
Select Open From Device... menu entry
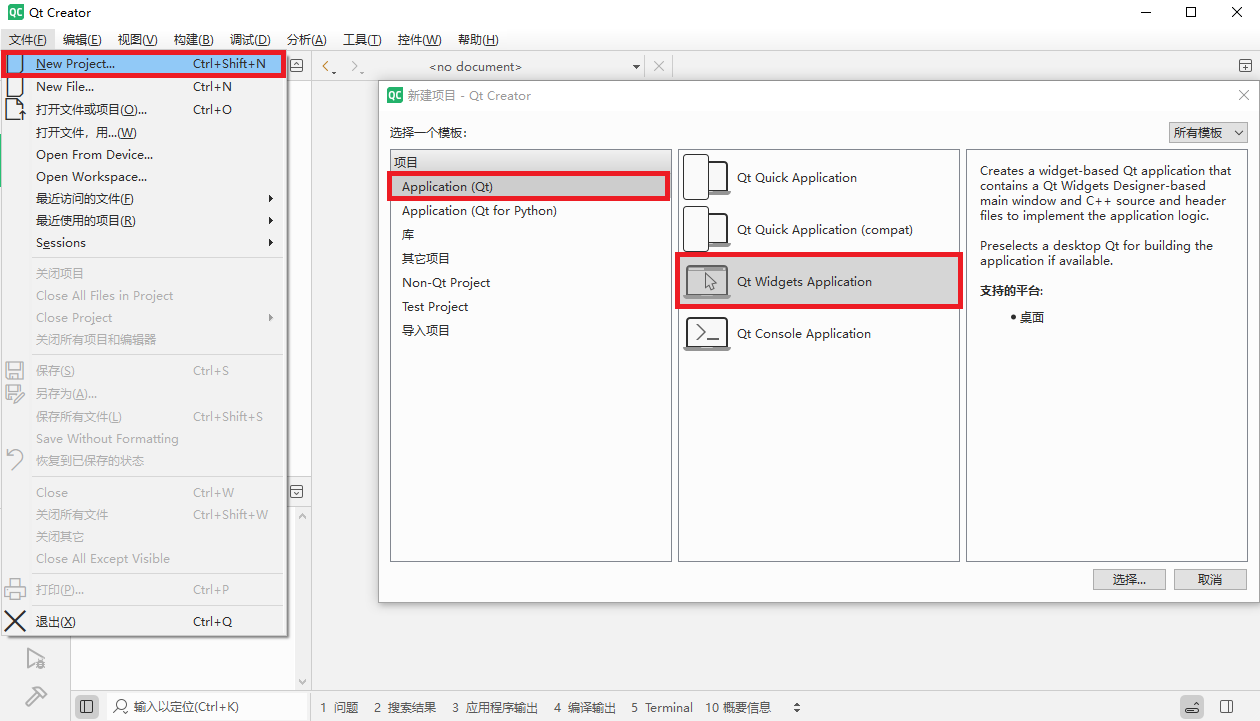coord(144,154)
